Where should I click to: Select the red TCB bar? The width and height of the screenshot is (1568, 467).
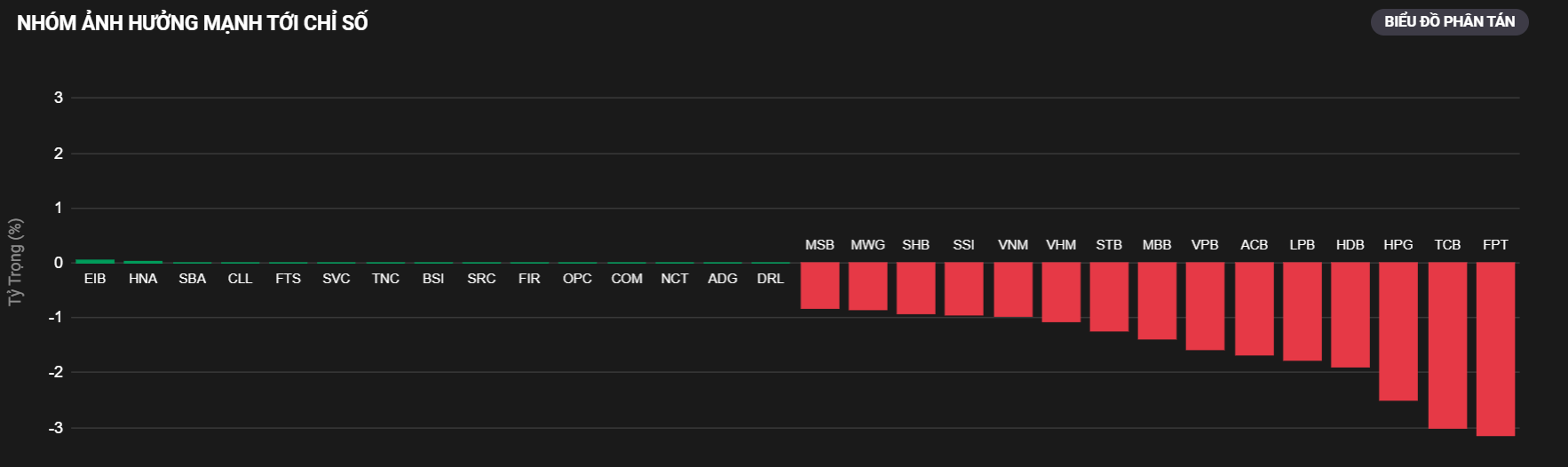pos(1447,345)
